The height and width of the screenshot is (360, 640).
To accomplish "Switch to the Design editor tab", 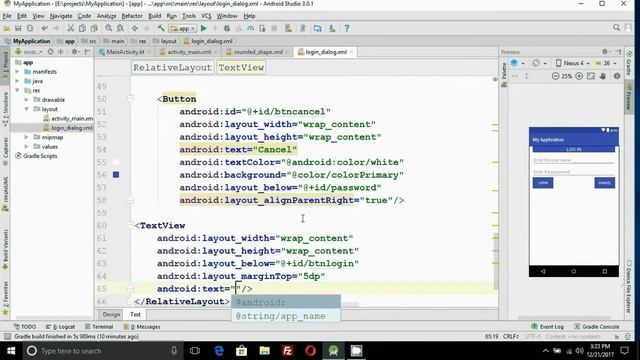I will coord(111,315).
